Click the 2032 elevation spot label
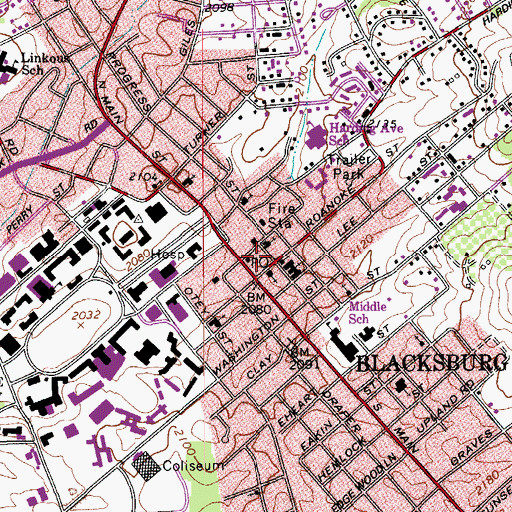 tap(86, 315)
